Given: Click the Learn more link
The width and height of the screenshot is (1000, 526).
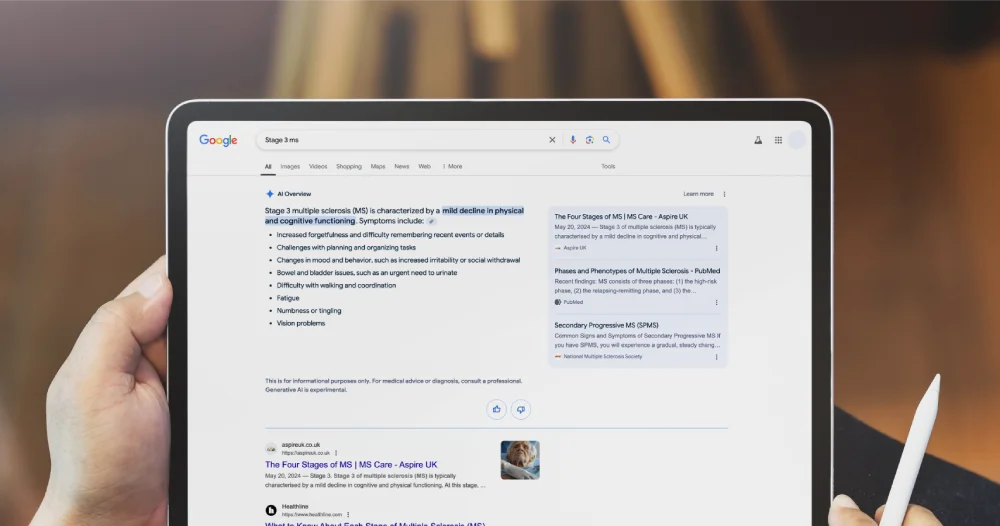Looking at the screenshot, I should [x=698, y=194].
